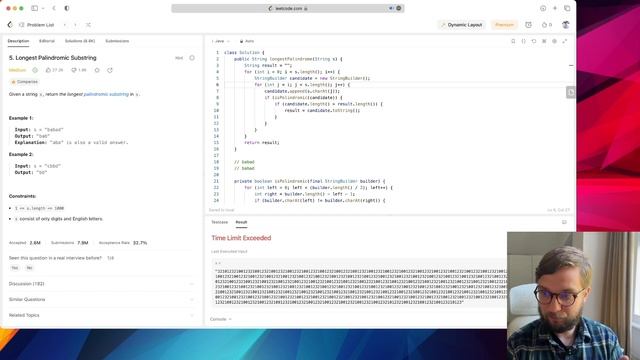Viewport: 640px width, 360px height.
Task: Reset code to default with undo icon
Action: 534,41
